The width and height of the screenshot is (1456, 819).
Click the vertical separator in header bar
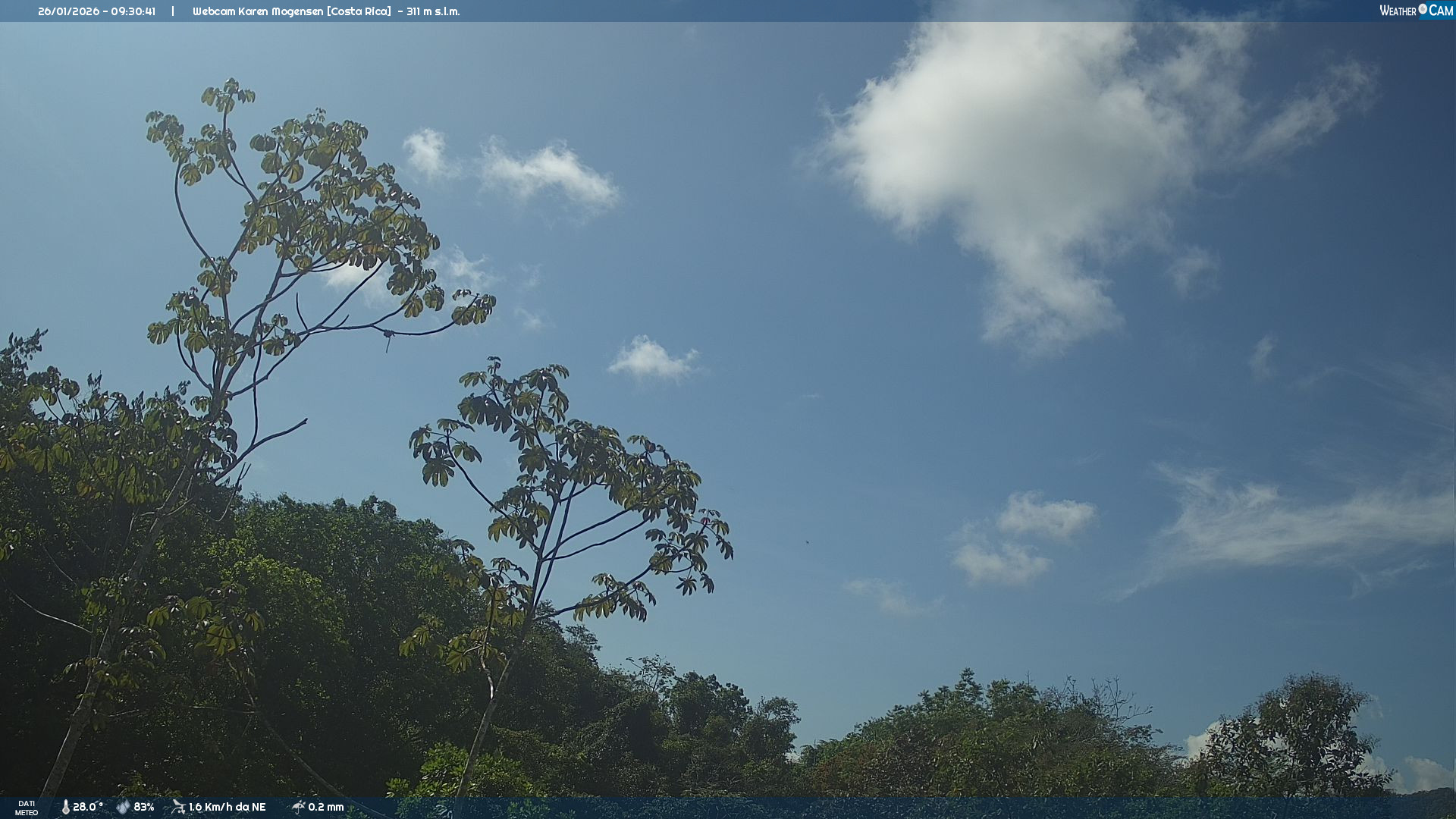click(173, 11)
